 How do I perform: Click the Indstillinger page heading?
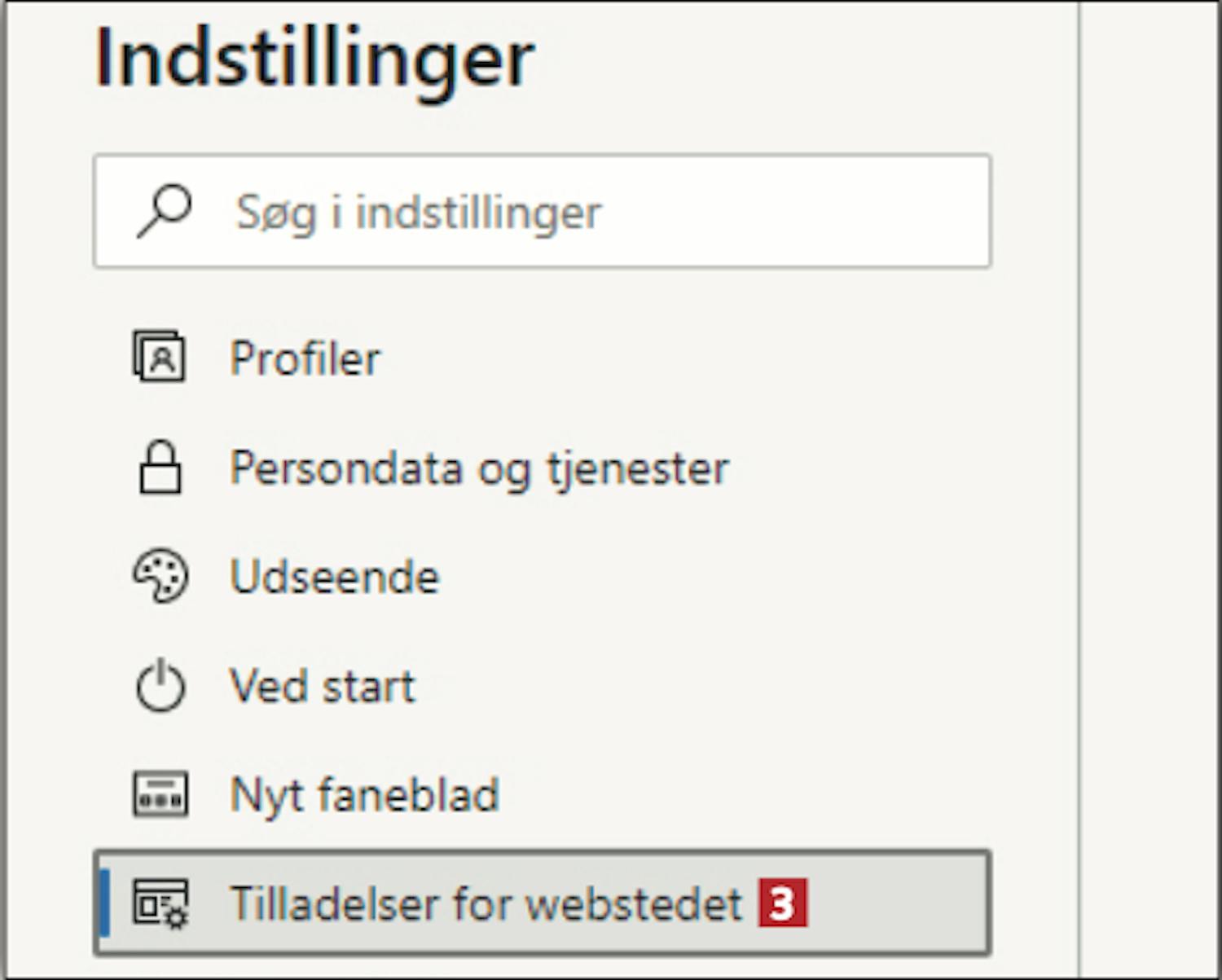(314, 59)
